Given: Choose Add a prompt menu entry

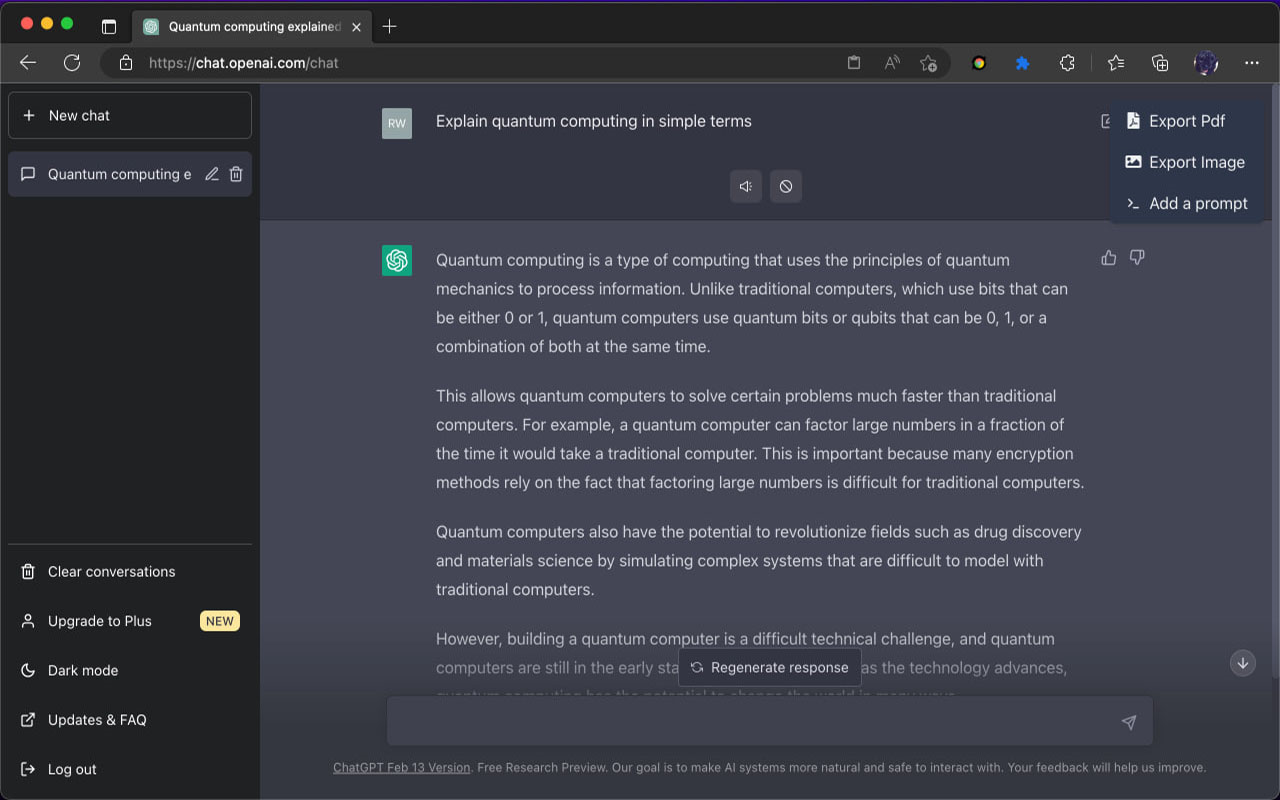Looking at the screenshot, I should (1187, 203).
